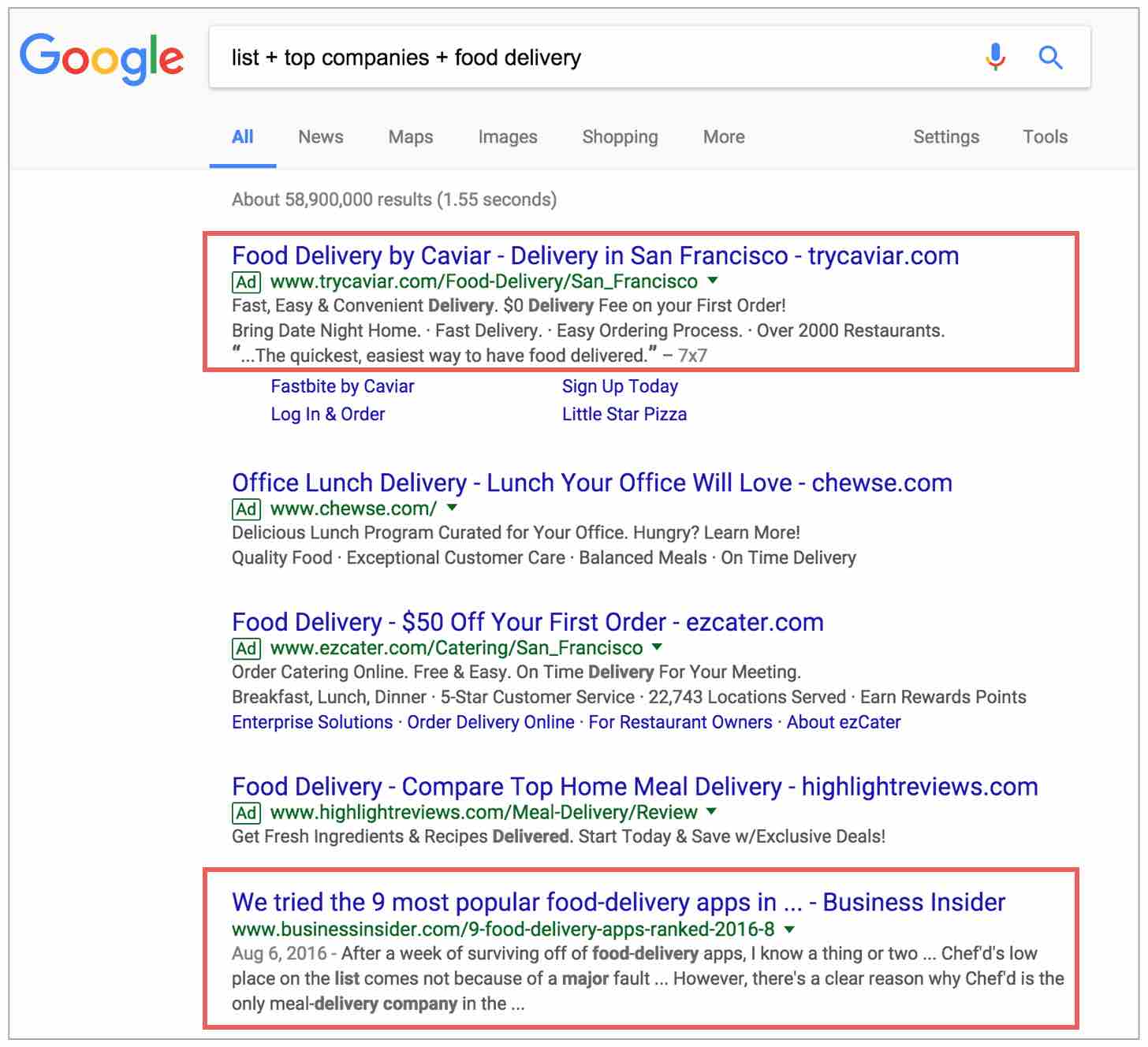Open the Enterprise Solutions ezCater sitelink
The width and height of the screenshot is (1148, 1047).
(x=312, y=722)
